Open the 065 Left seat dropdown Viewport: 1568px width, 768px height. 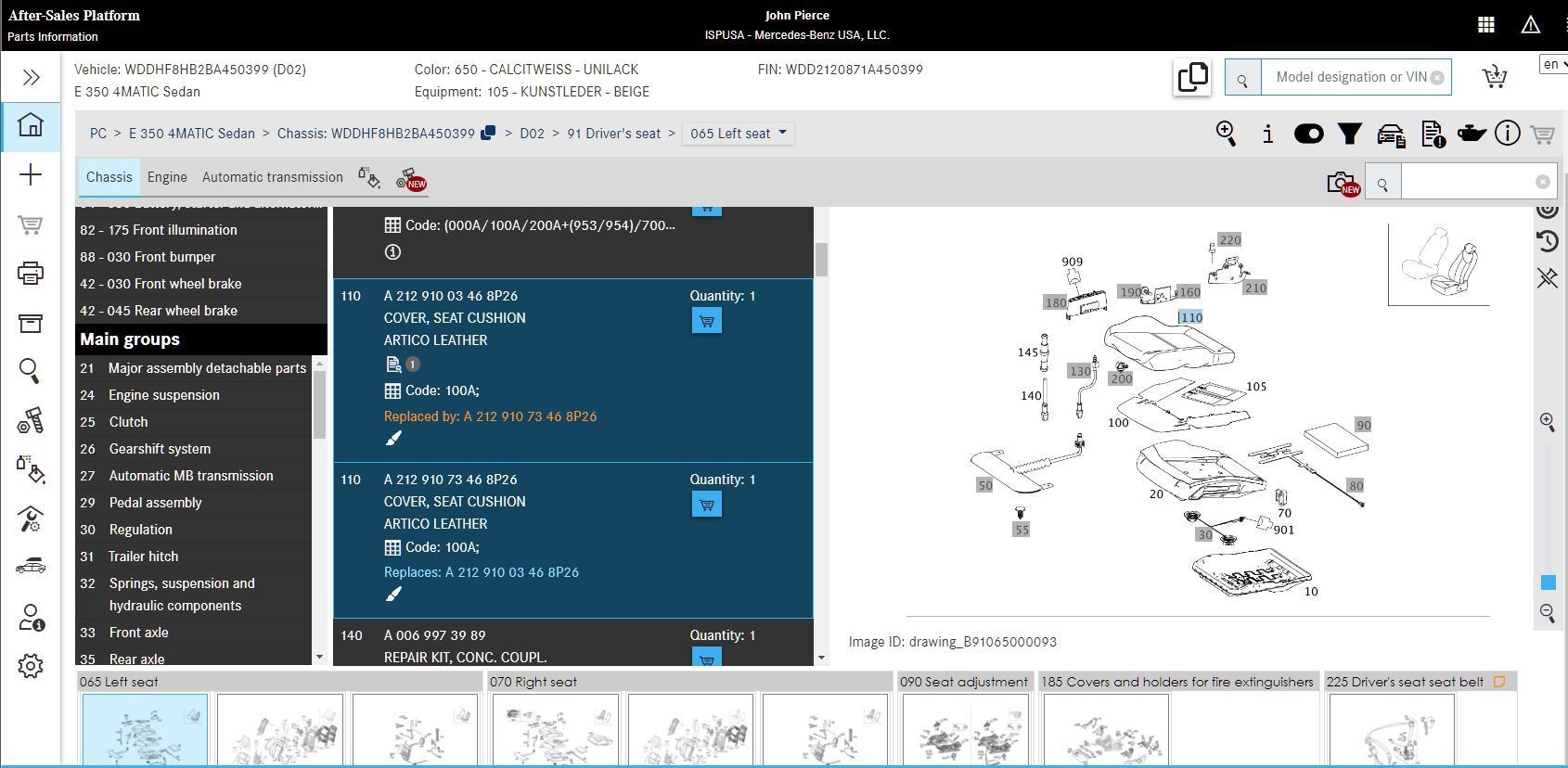click(739, 134)
